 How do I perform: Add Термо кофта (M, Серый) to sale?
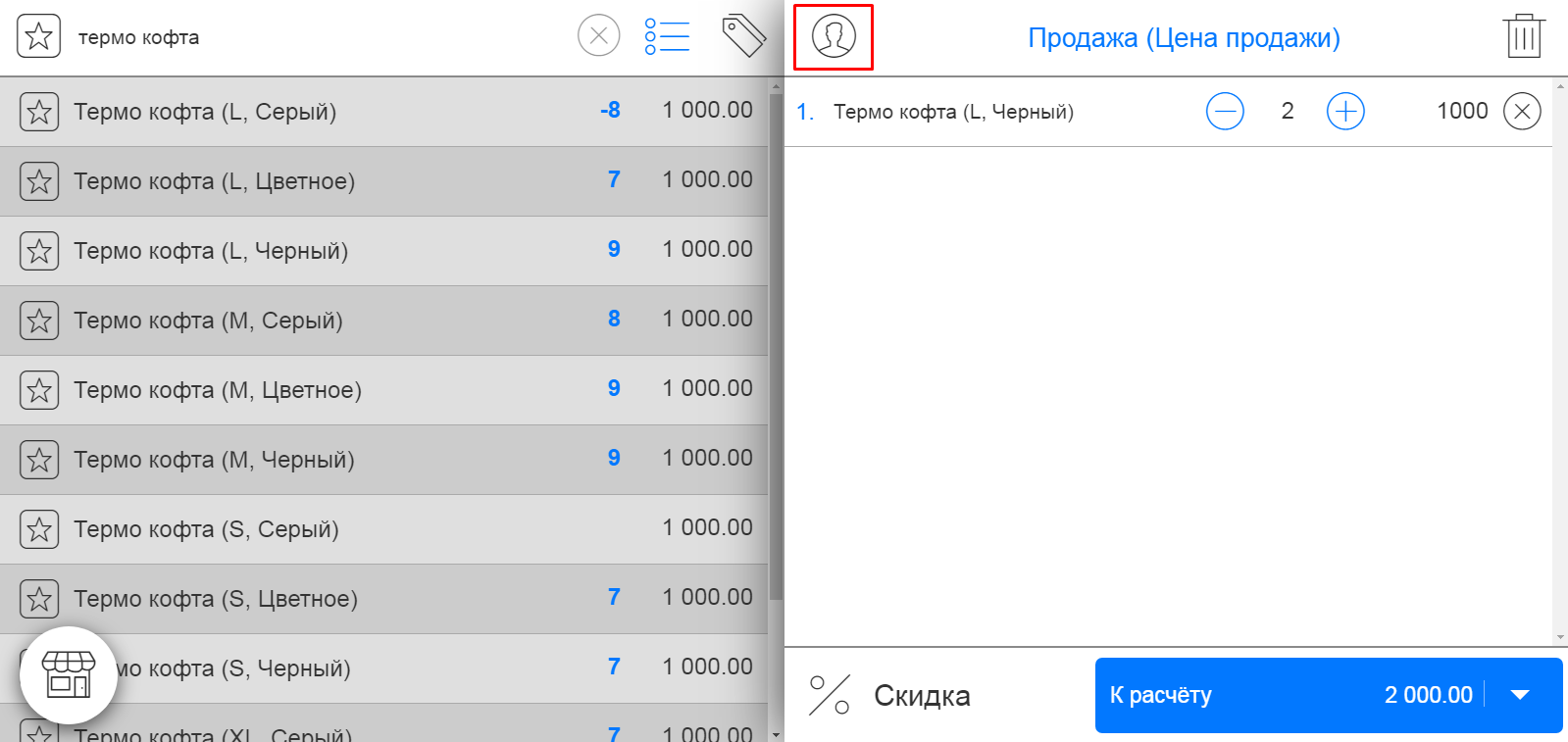pos(383,321)
